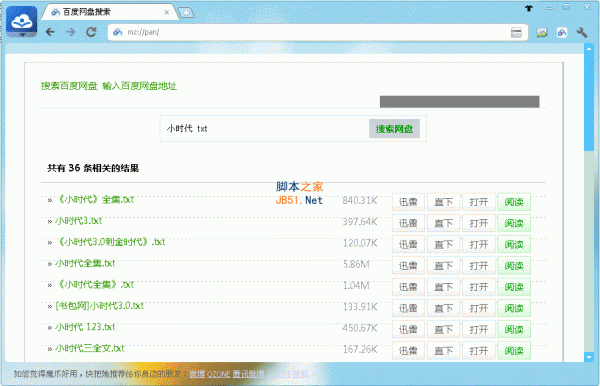Click 阅读 in the 小时代 123.txt row

514,329
